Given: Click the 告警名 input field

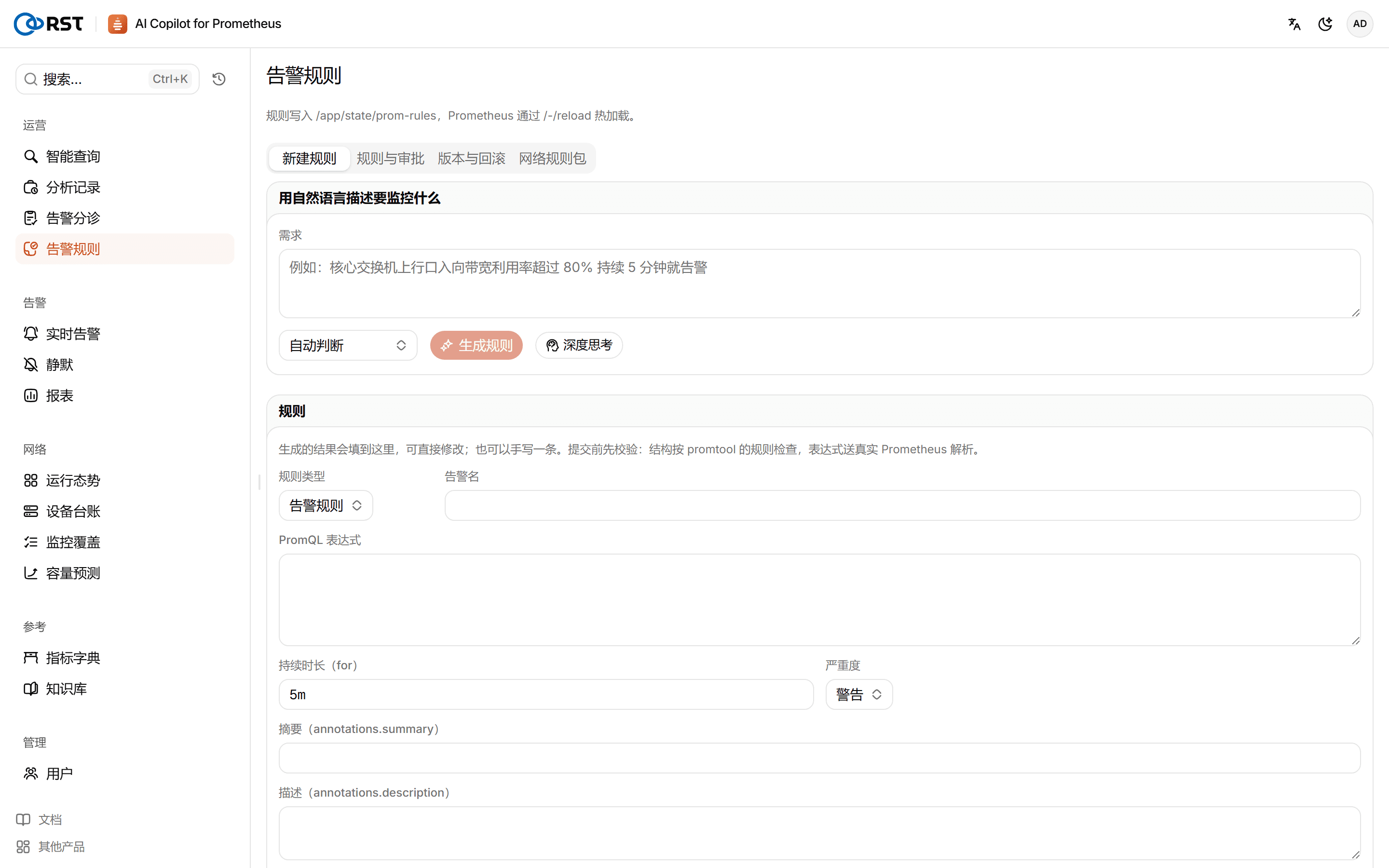Looking at the screenshot, I should click(x=902, y=505).
